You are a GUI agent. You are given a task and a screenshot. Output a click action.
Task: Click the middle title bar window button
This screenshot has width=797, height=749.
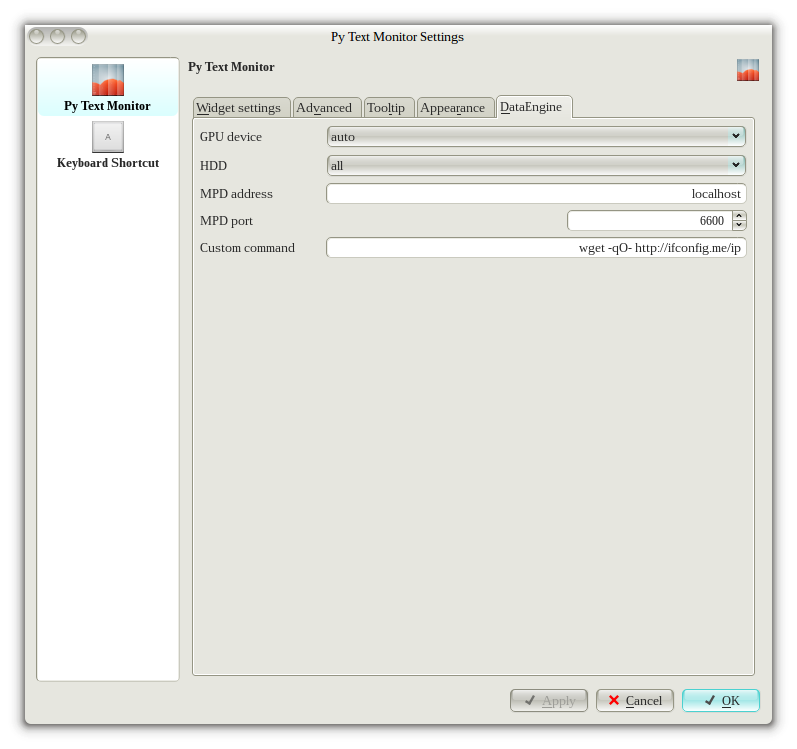point(58,36)
